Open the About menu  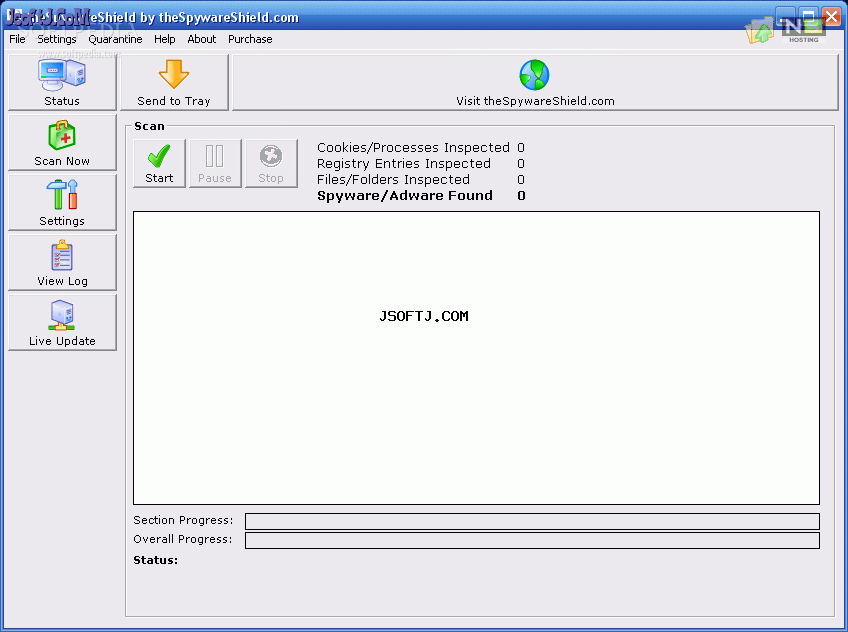coord(202,39)
